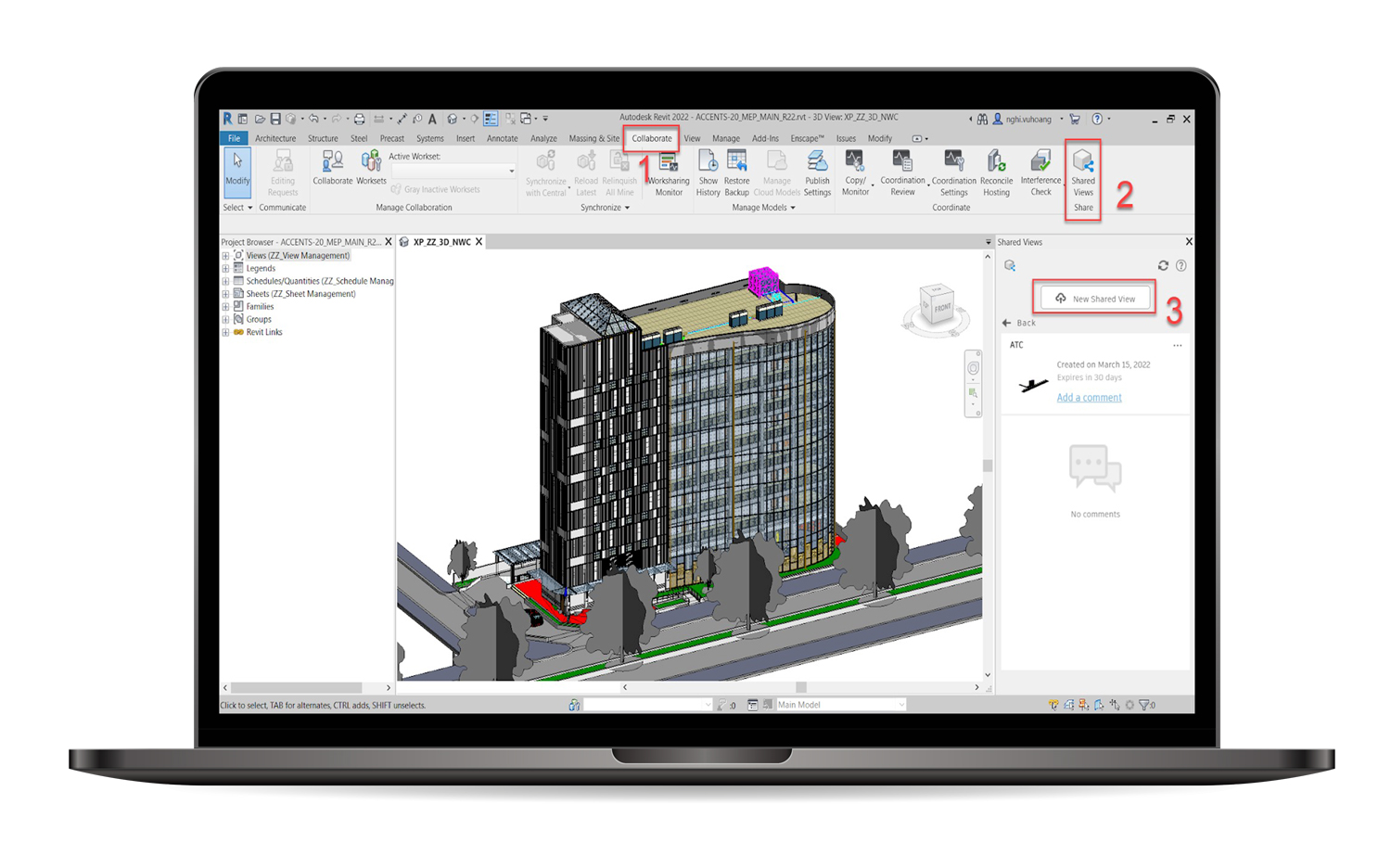Image resolution: width=1391 pixels, height=868 pixels.
Task: Open the Collaborate ribbon tab
Action: point(652,138)
